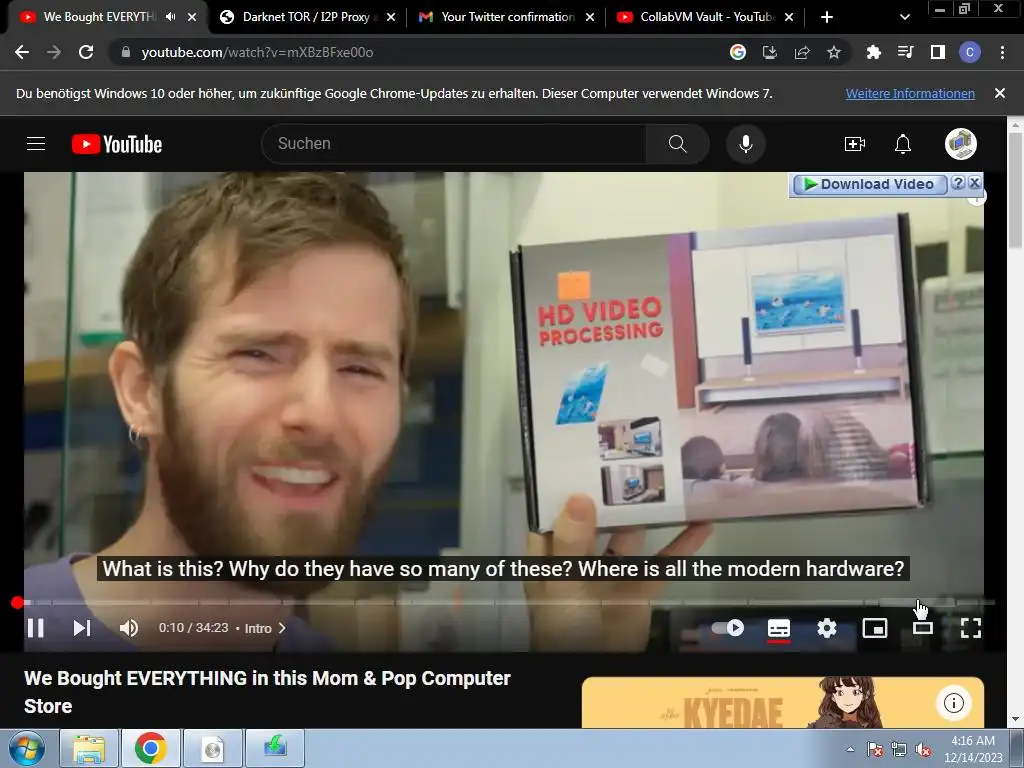
Task: Pause the video with the pause button
Action: point(36,628)
